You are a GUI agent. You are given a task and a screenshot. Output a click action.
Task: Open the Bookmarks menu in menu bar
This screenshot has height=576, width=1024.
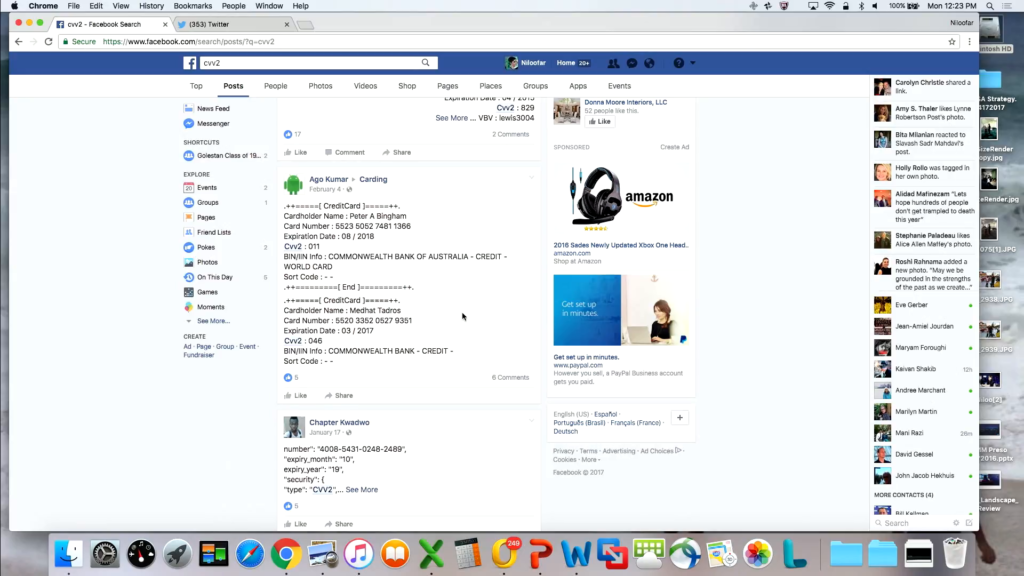click(193, 6)
